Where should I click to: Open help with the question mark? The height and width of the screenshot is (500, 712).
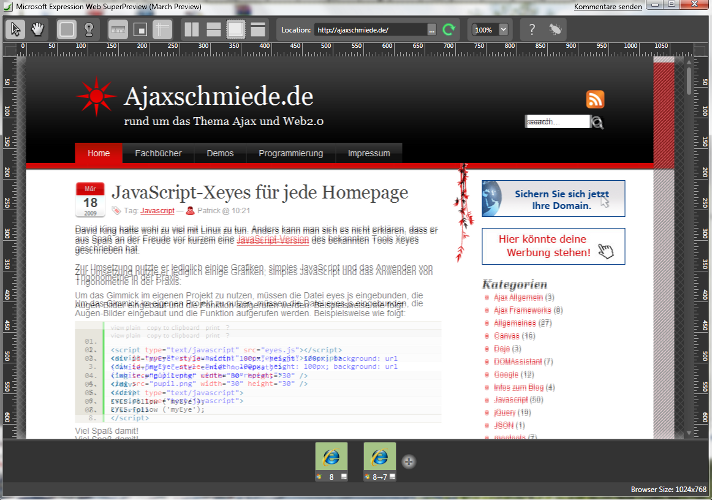[x=532, y=30]
